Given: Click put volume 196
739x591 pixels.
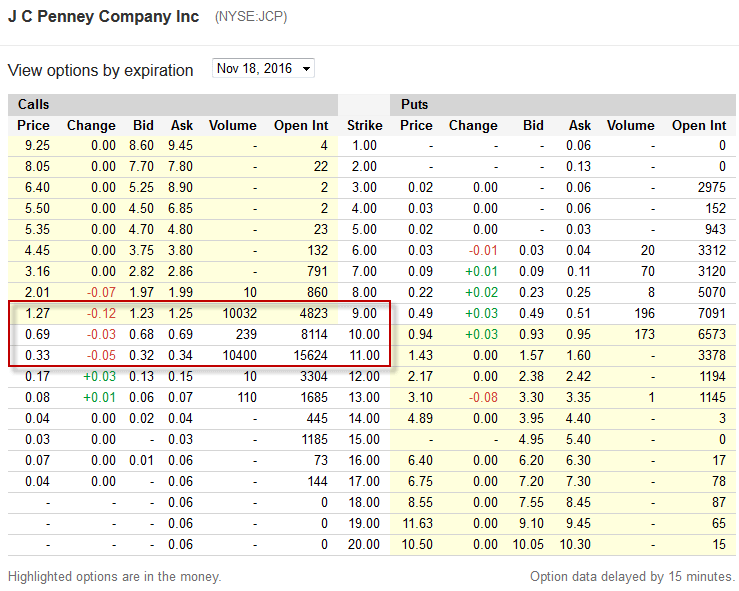Looking at the screenshot, I should coord(644,313).
